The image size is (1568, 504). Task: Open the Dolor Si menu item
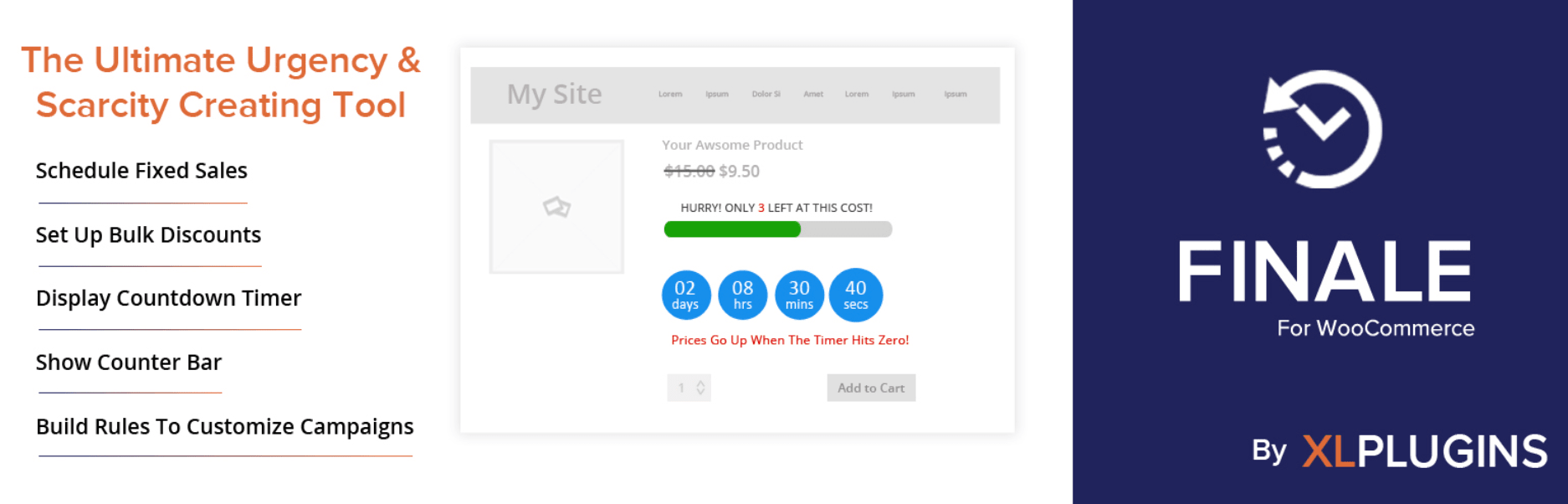(766, 95)
